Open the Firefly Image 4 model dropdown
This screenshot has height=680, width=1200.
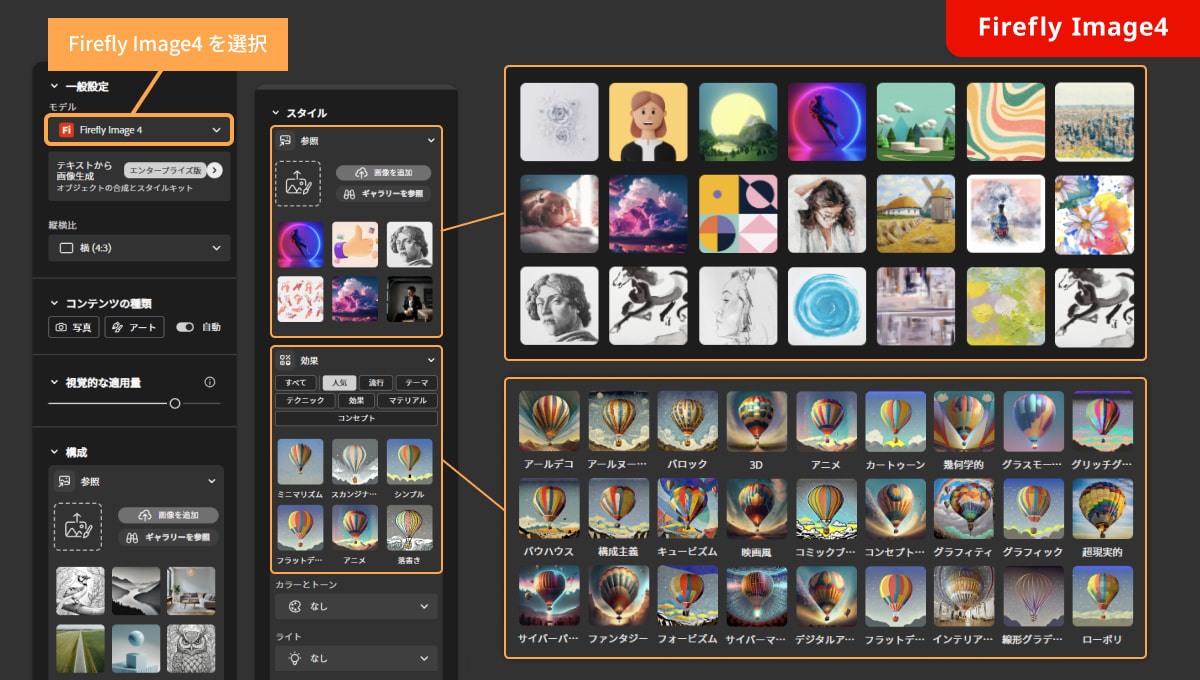point(139,130)
